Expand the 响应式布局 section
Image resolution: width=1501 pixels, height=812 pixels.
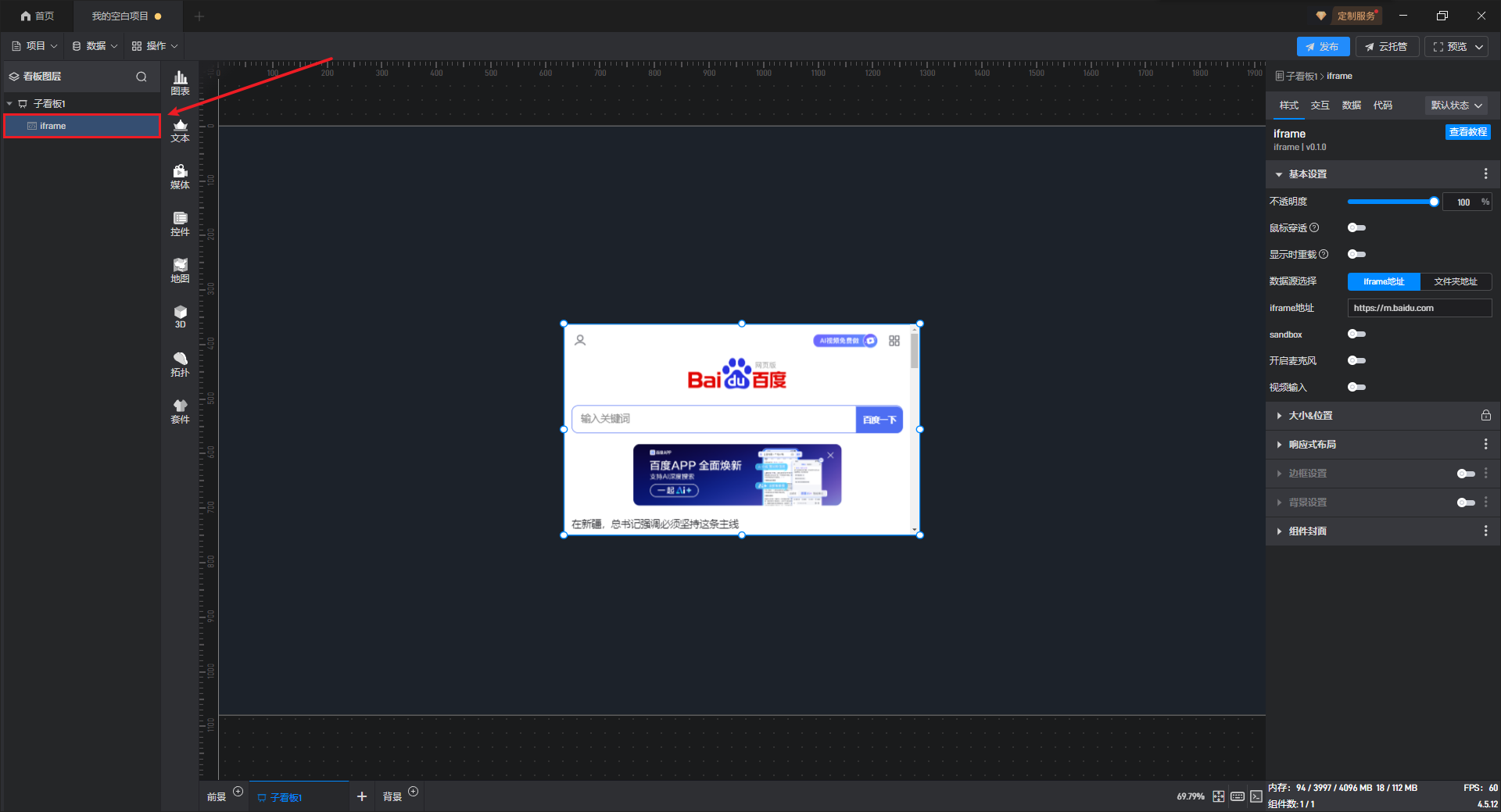coord(1279,445)
